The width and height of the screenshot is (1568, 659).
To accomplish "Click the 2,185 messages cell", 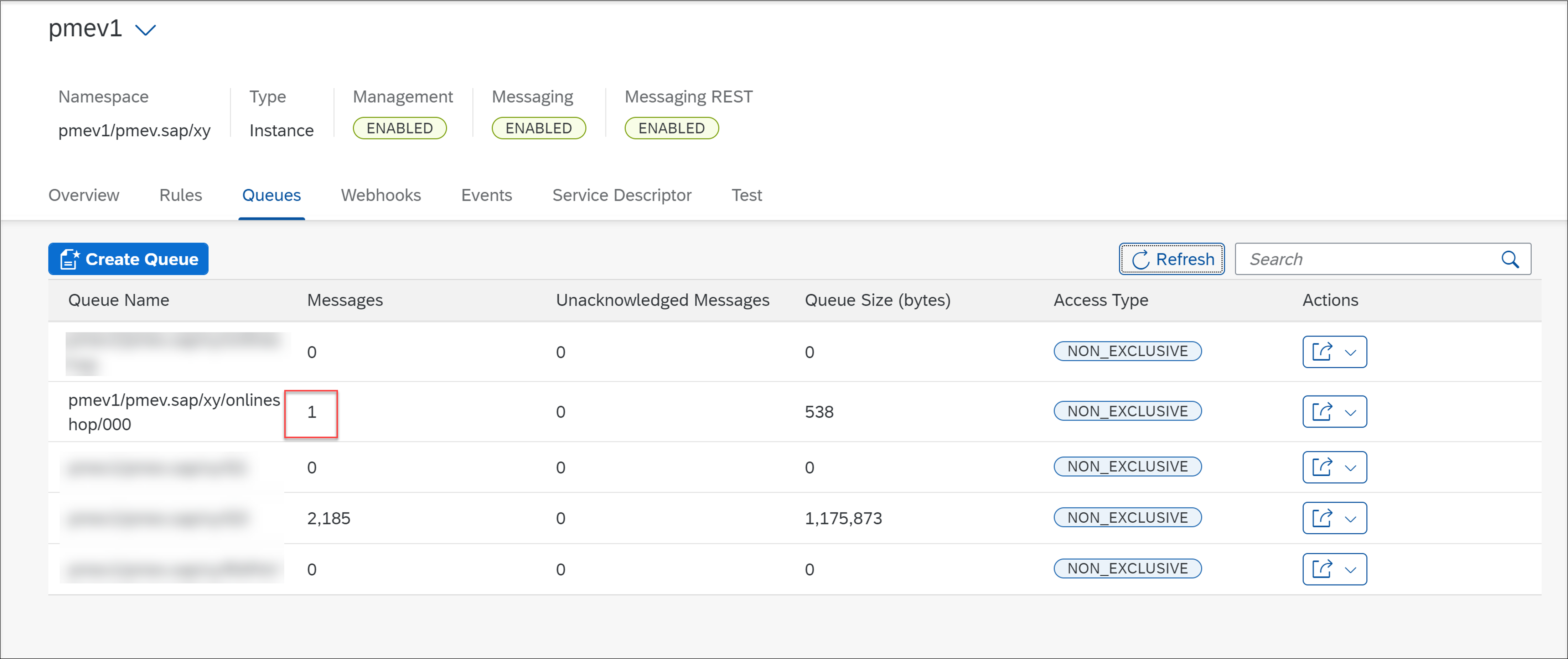I will (x=329, y=518).
